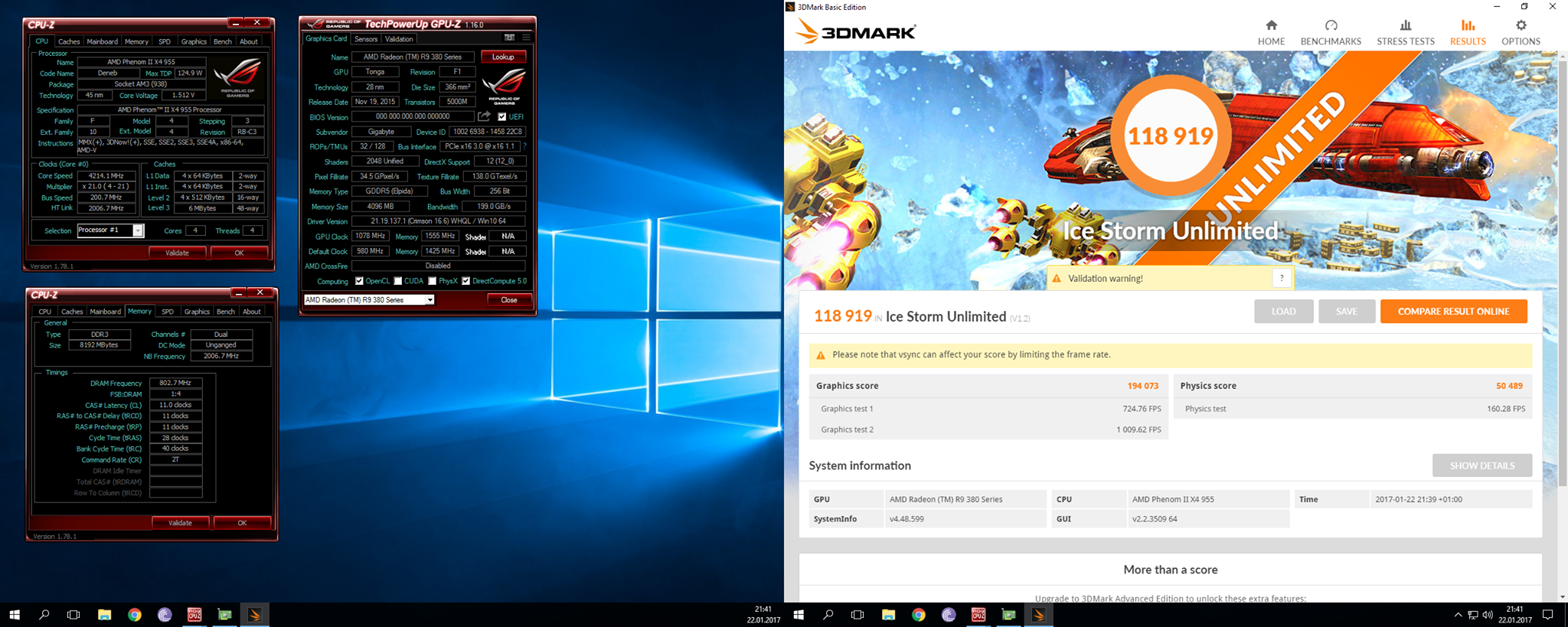Open Graphics tab in CPU-Z memory timings window
Viewport: 1568px width, 627px height.
click(x=197, y=312)
